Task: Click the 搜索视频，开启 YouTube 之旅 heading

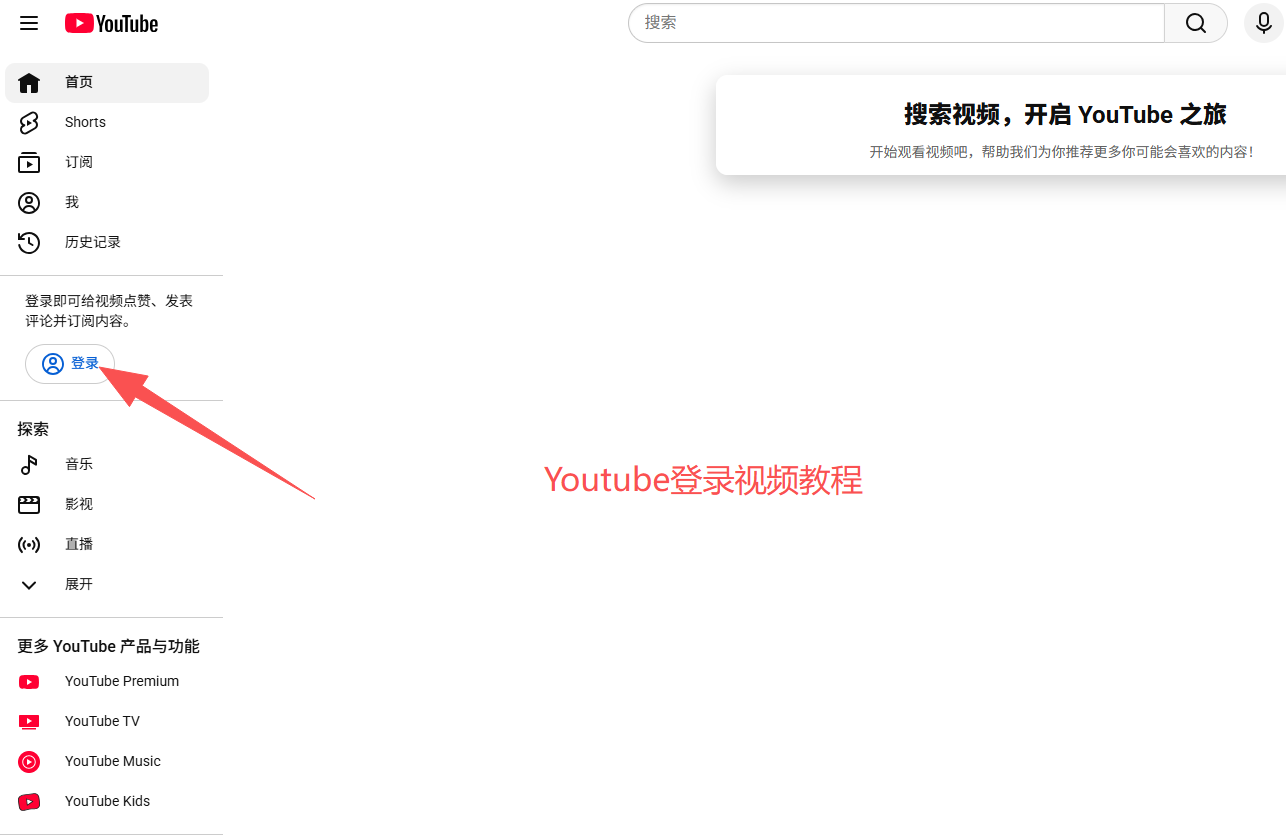Action: [x=1065, y=114]
